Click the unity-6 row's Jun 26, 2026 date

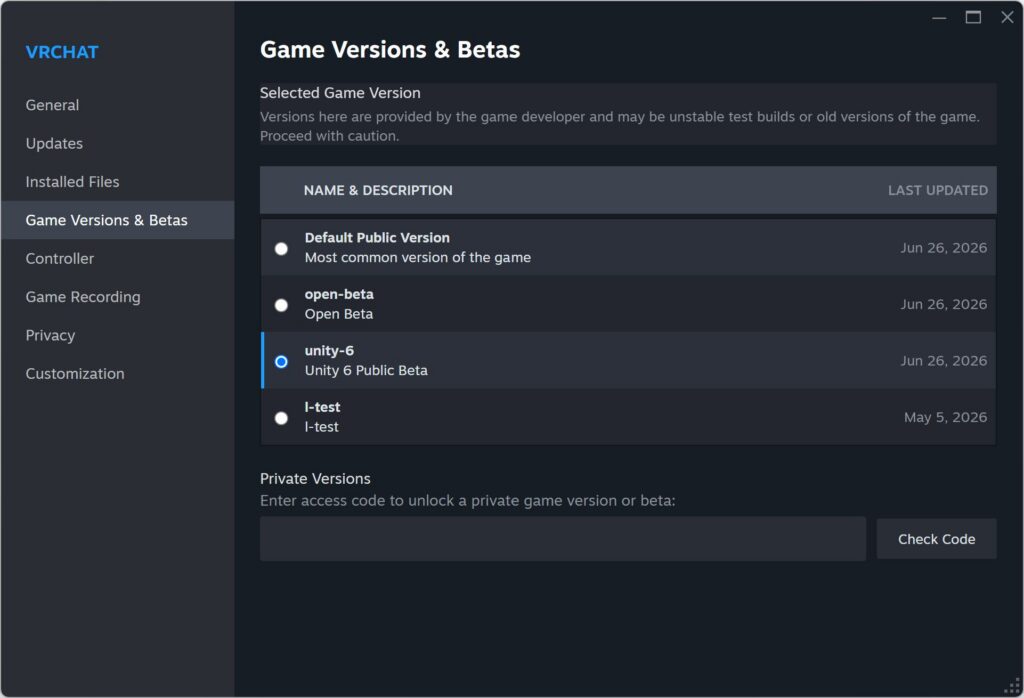[944, 361]
